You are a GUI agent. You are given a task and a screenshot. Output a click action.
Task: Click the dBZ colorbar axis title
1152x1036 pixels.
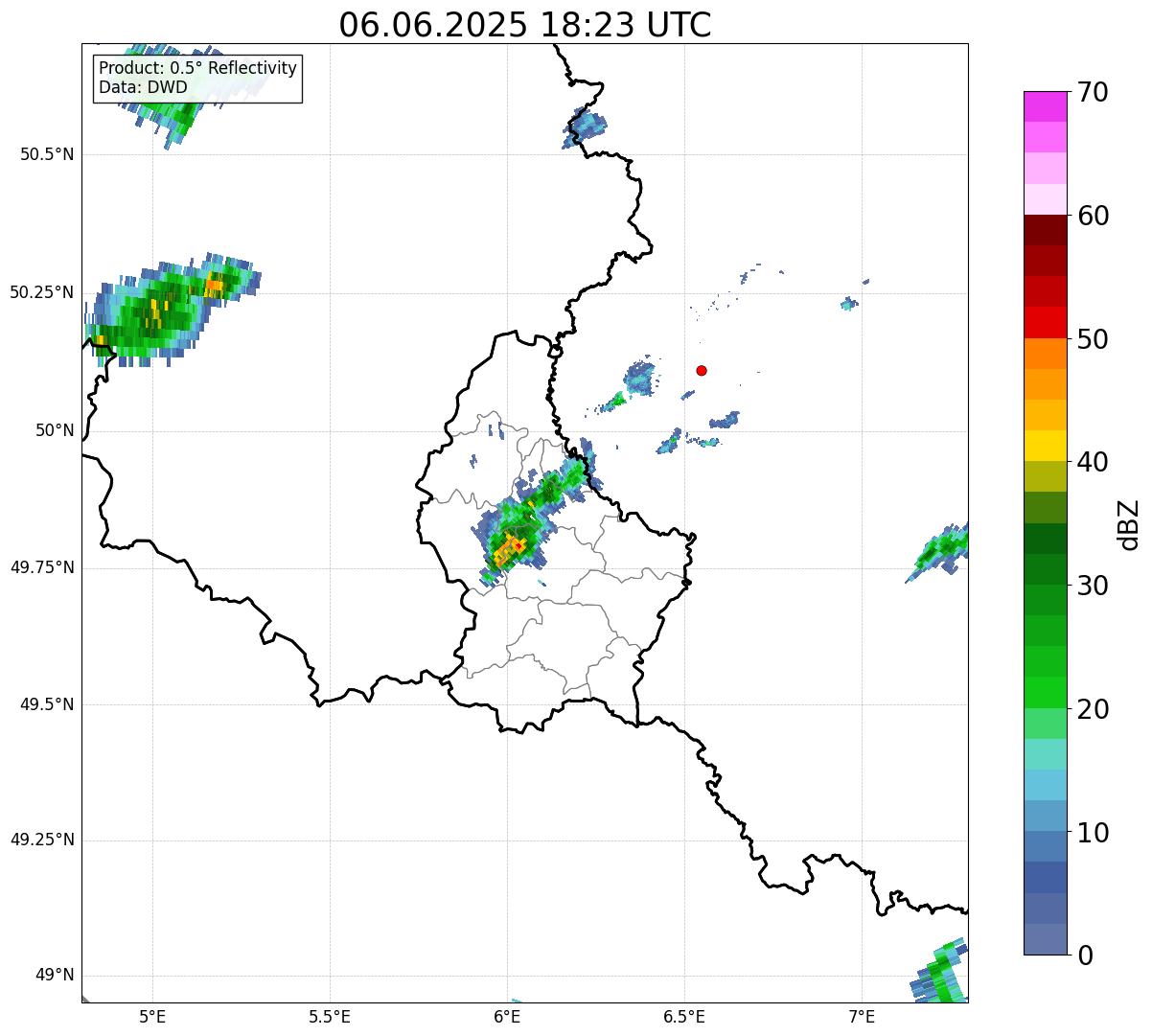pyautogui.click(x=1129, y=523)
